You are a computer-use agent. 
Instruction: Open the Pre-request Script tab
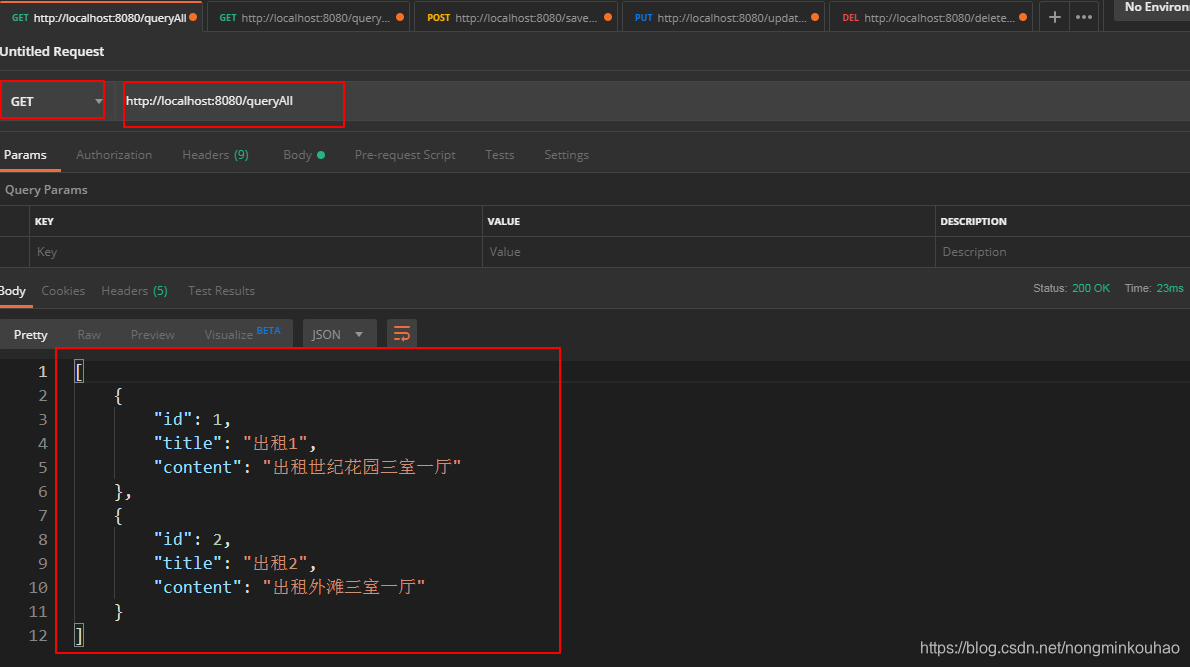coord(405,155)
